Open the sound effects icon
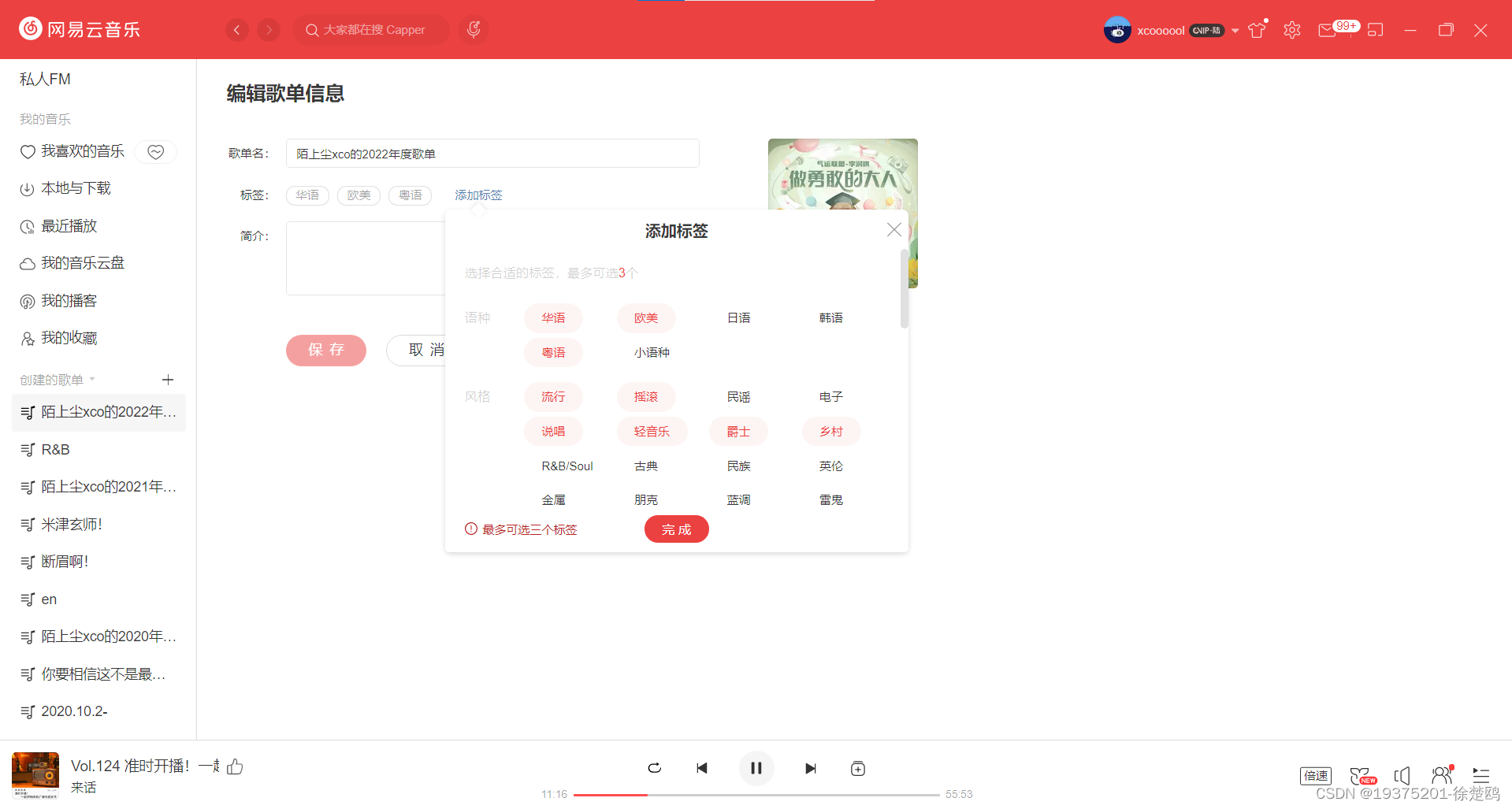Image resolution: width=1512 pixels, height=809 pixels. [x=1363, y=776]
